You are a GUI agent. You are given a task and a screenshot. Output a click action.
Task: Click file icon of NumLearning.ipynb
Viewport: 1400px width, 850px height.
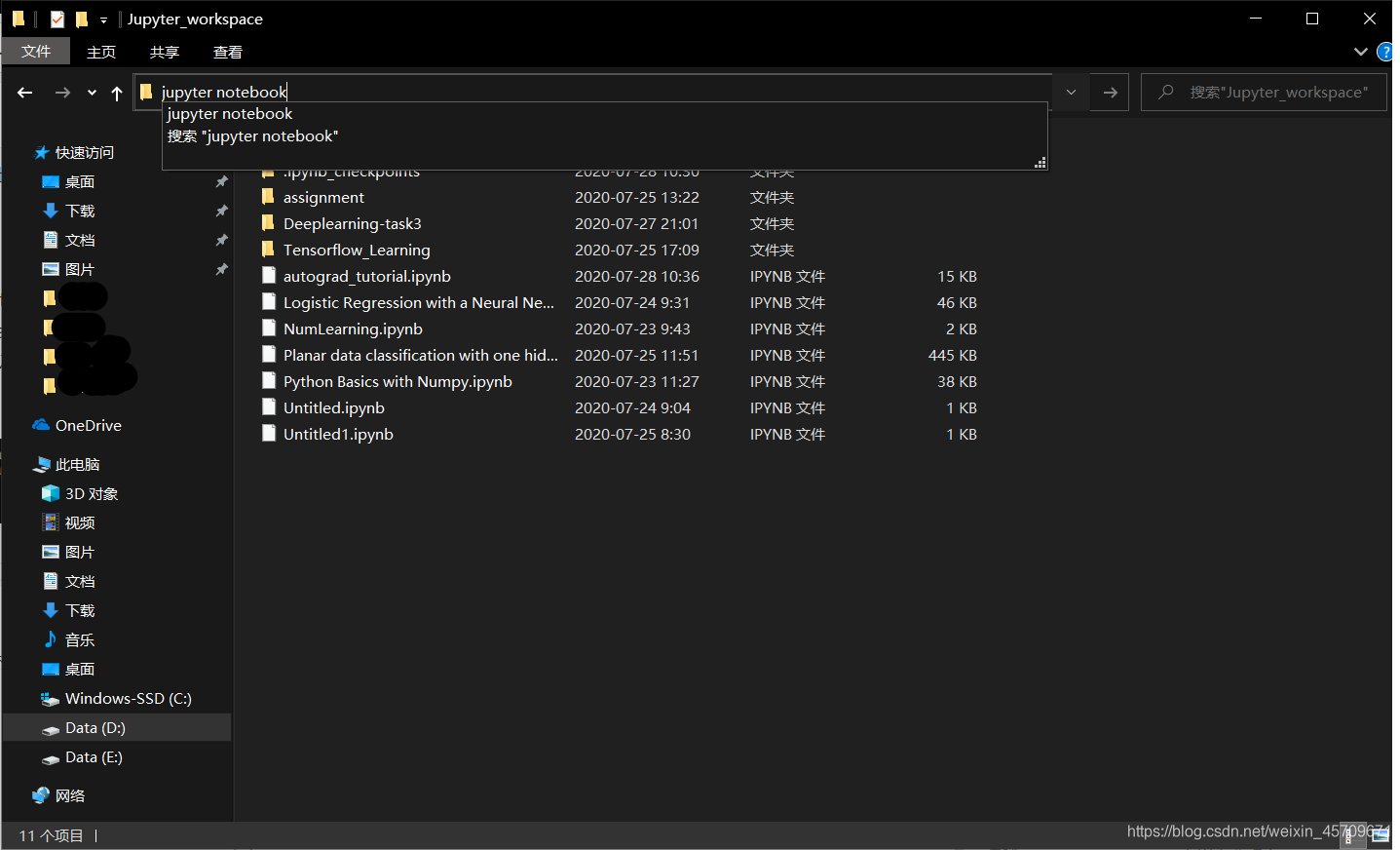pos(269,328)
